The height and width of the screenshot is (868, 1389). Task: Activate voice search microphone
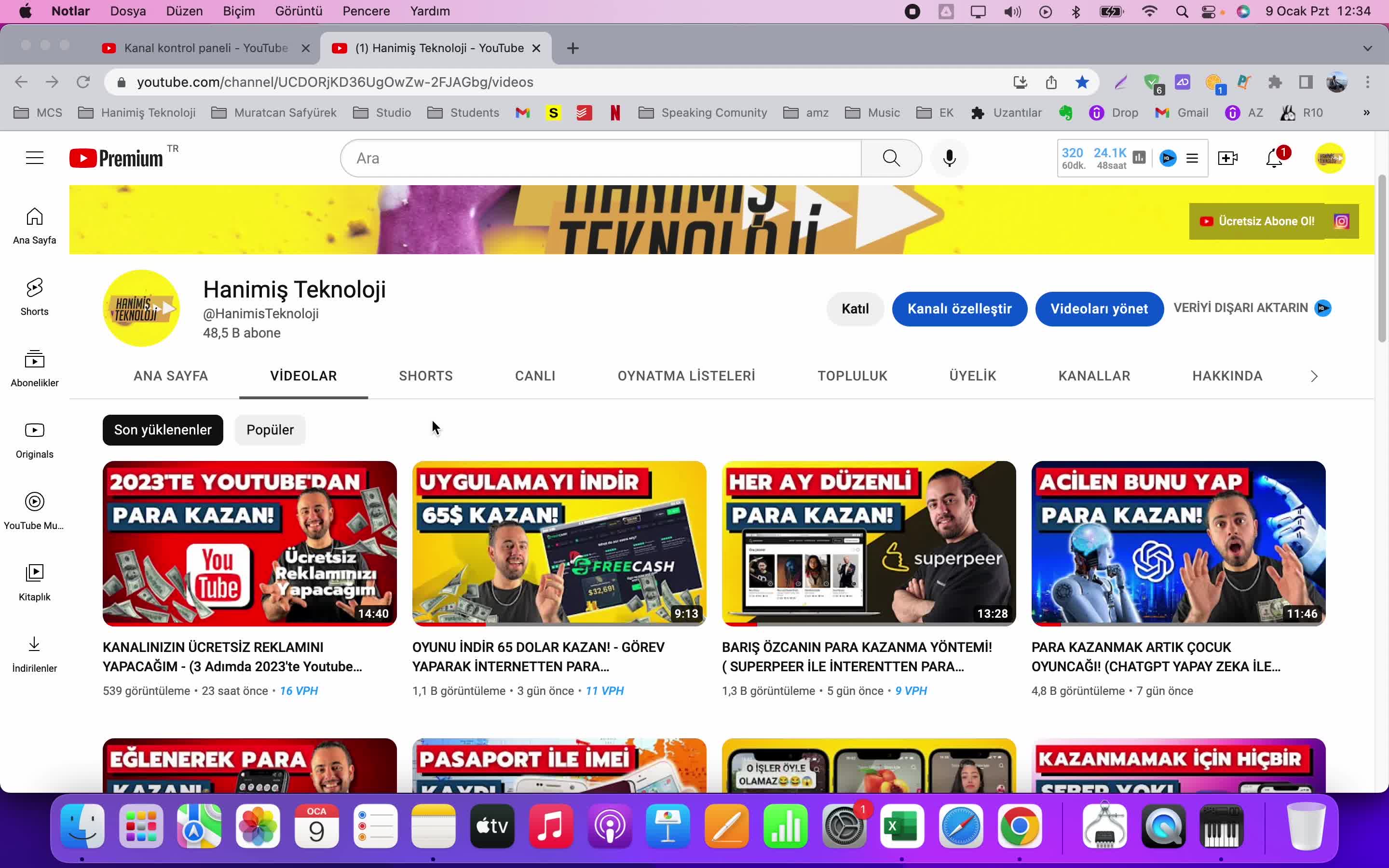click(949, 158)
